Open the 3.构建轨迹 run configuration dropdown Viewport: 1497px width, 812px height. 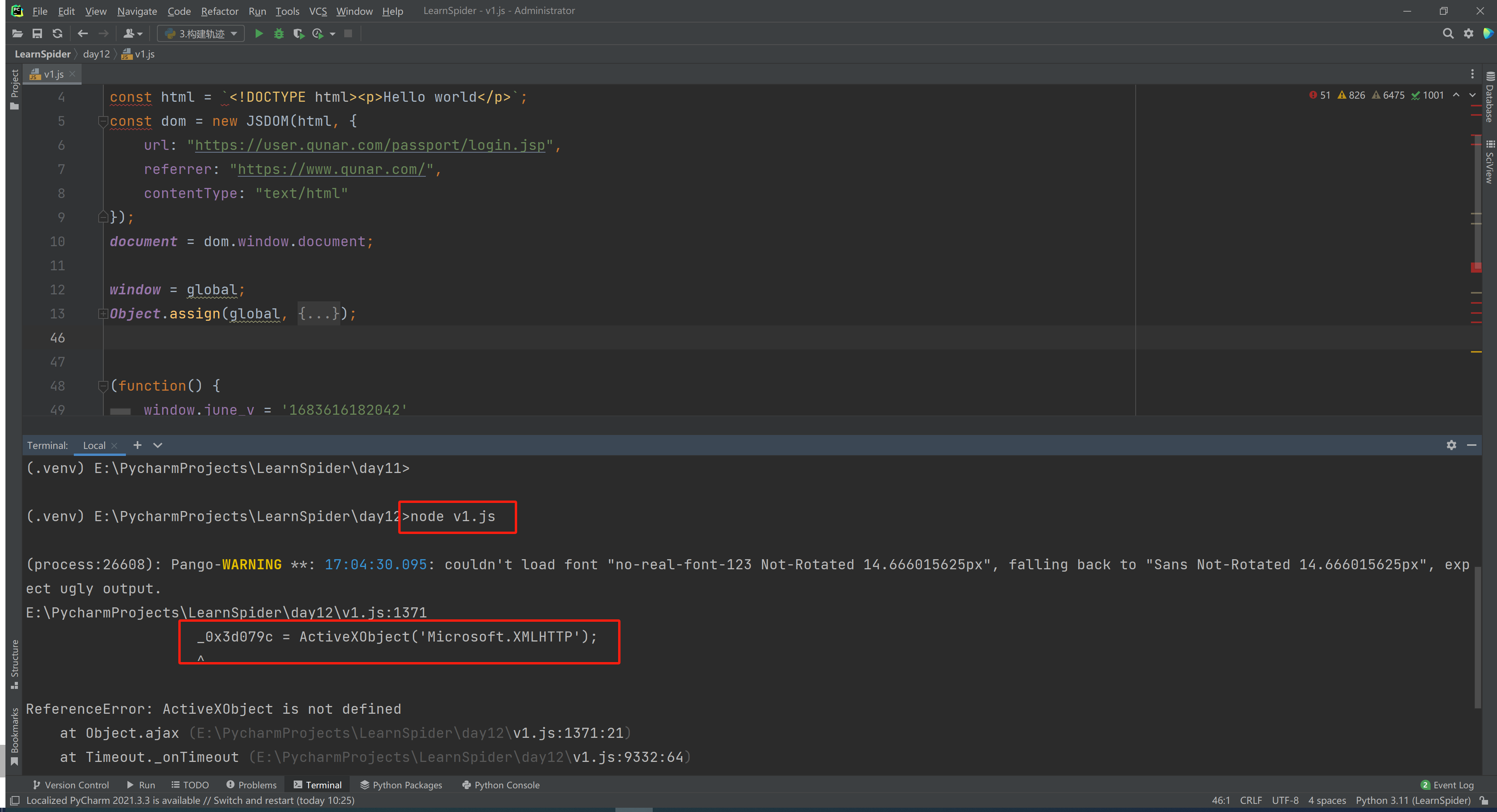tap(201, 34)
